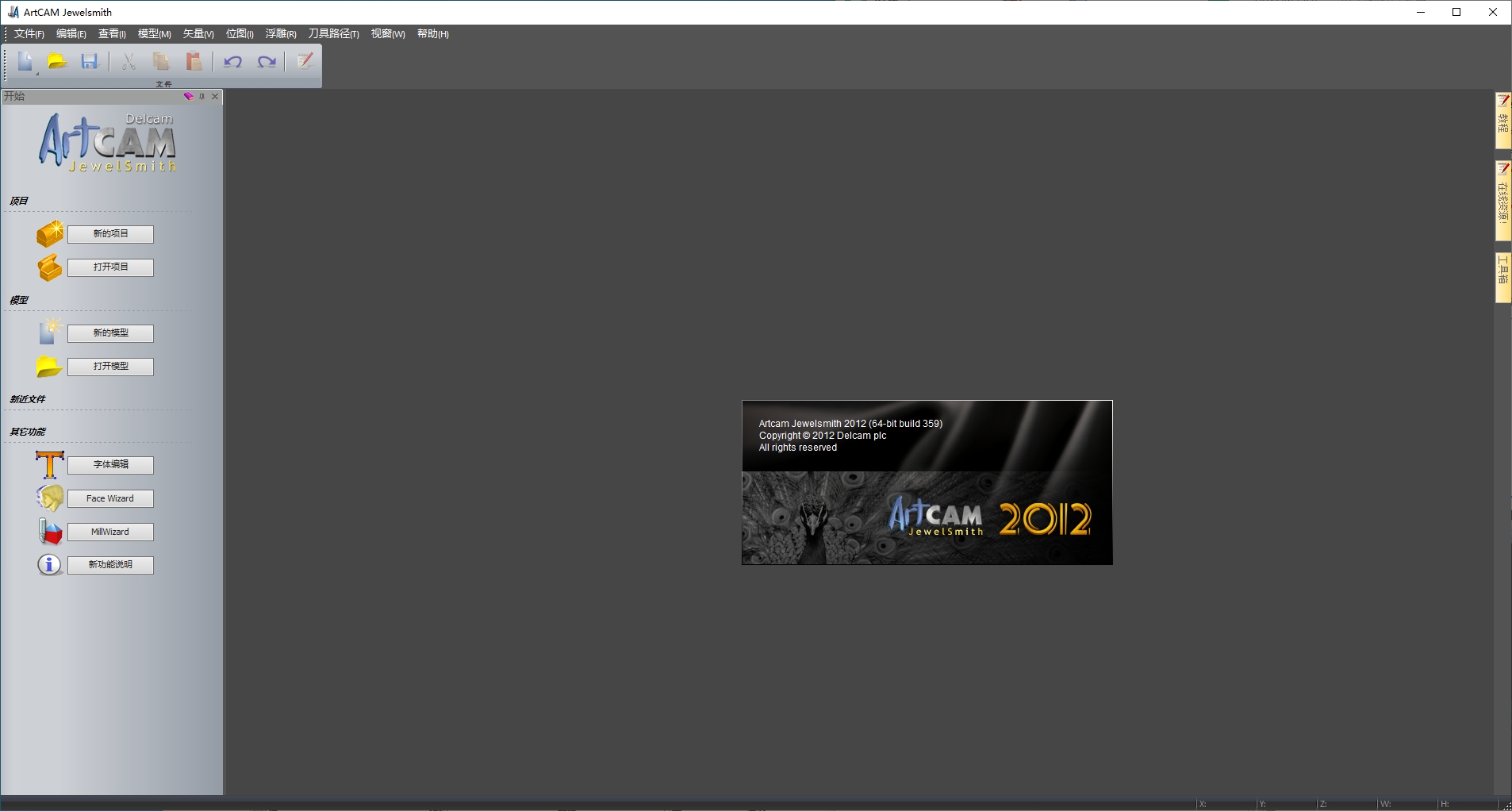Viewport: 1512px width, 811px height.
Task: Click the notepad with pencil toolbar icon
Action: click(305, 62)
